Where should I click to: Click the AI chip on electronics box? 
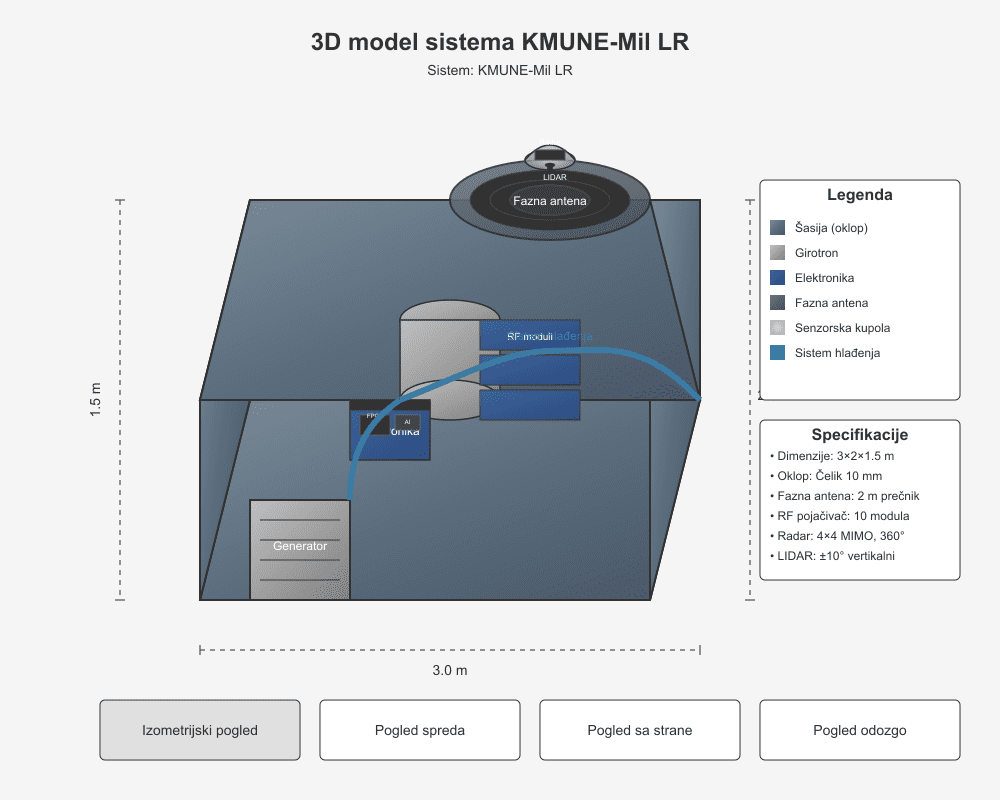coord(407,423)
